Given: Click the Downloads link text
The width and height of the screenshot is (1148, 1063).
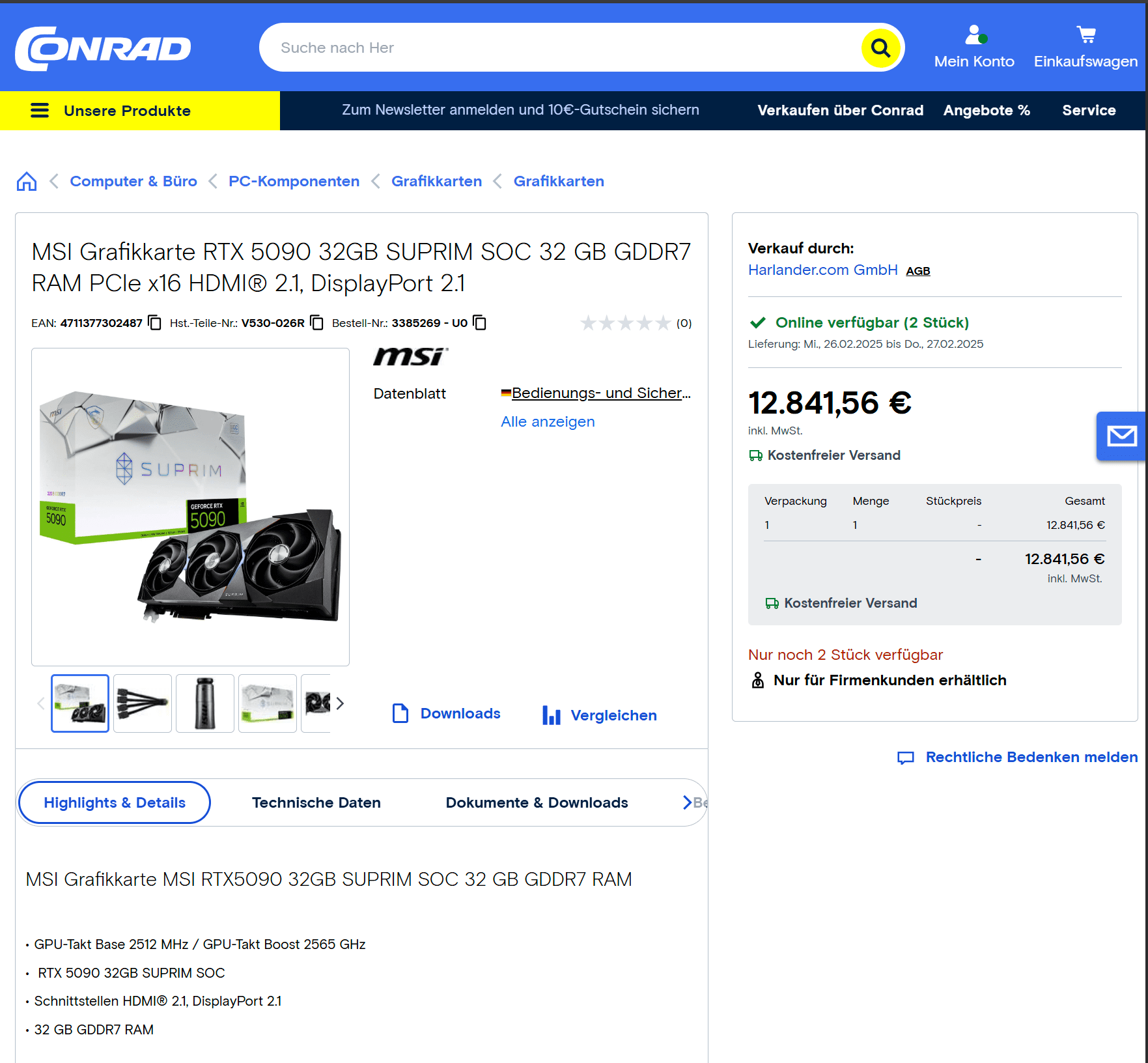Looking at the screenshot, I should tap(460, 713).
